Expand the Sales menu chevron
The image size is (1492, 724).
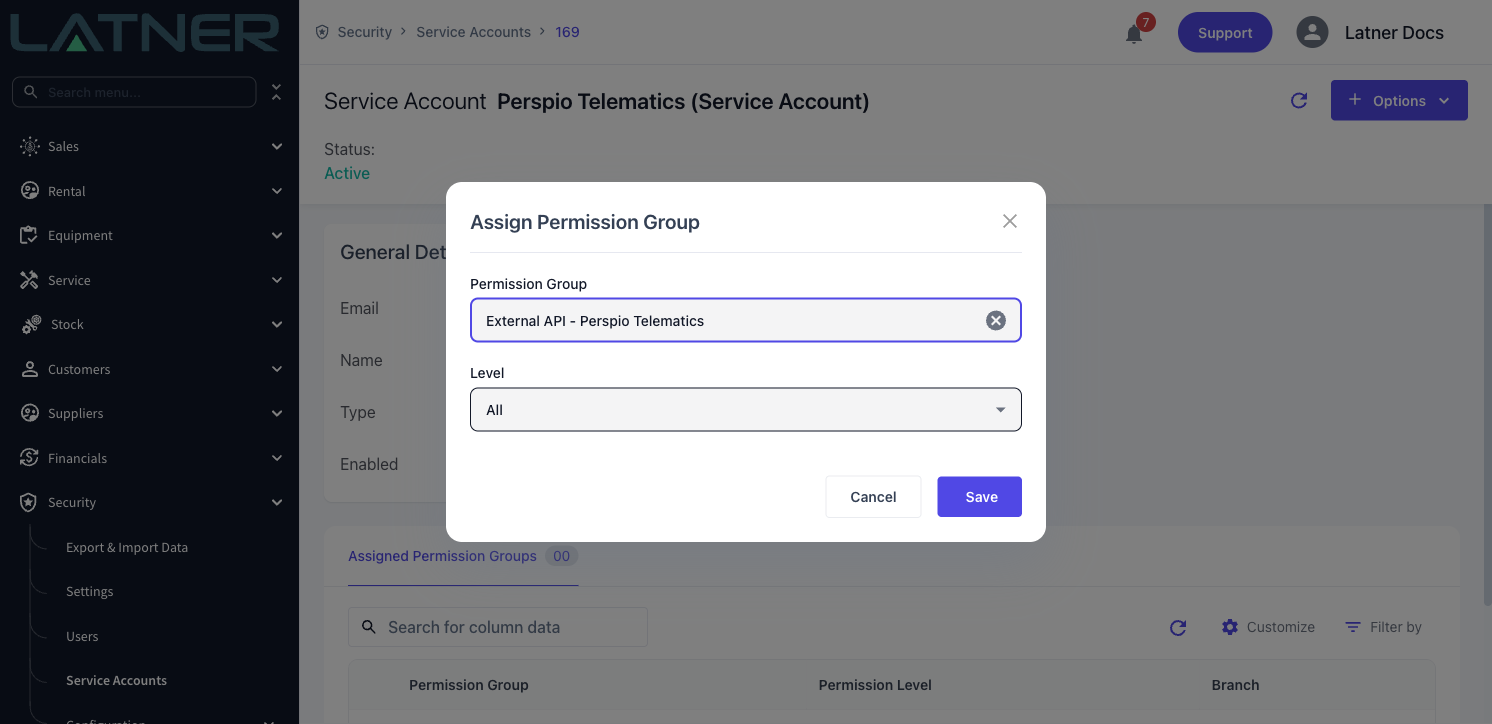[x=277, y=146]
